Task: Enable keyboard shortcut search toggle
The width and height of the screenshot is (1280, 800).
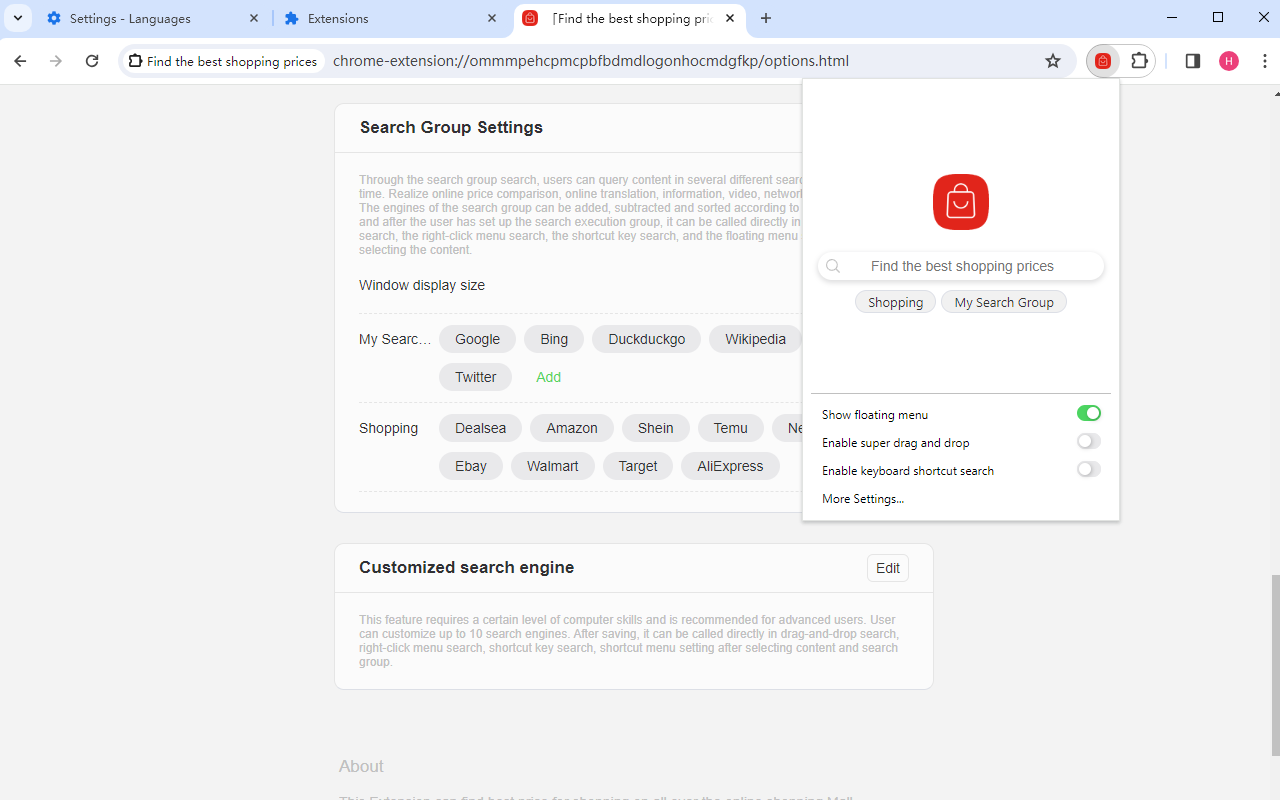Action: tap(1089, 469)
